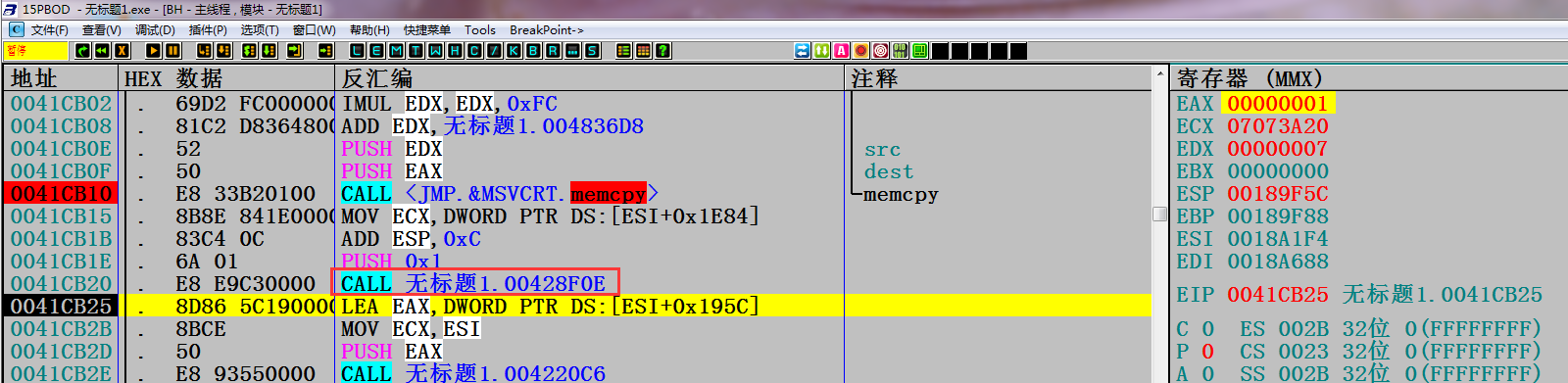Open the 文件(F) menu
The height and width of the screenshot is (383, 1568).
point(50,29)
